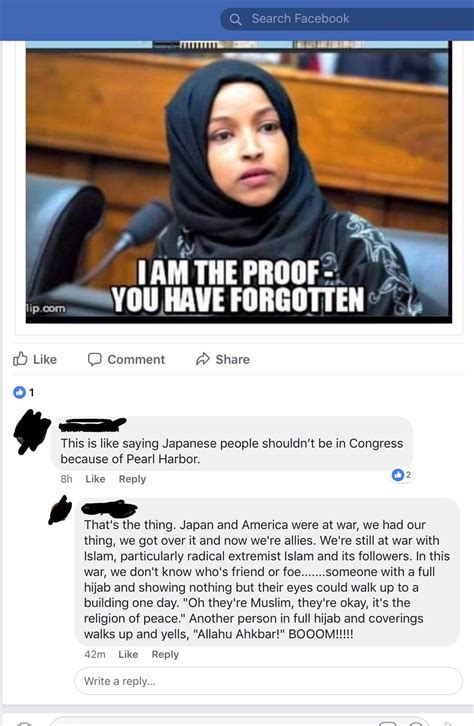
Task: Open the meme image in the post
Action: (x=238, y=182)
